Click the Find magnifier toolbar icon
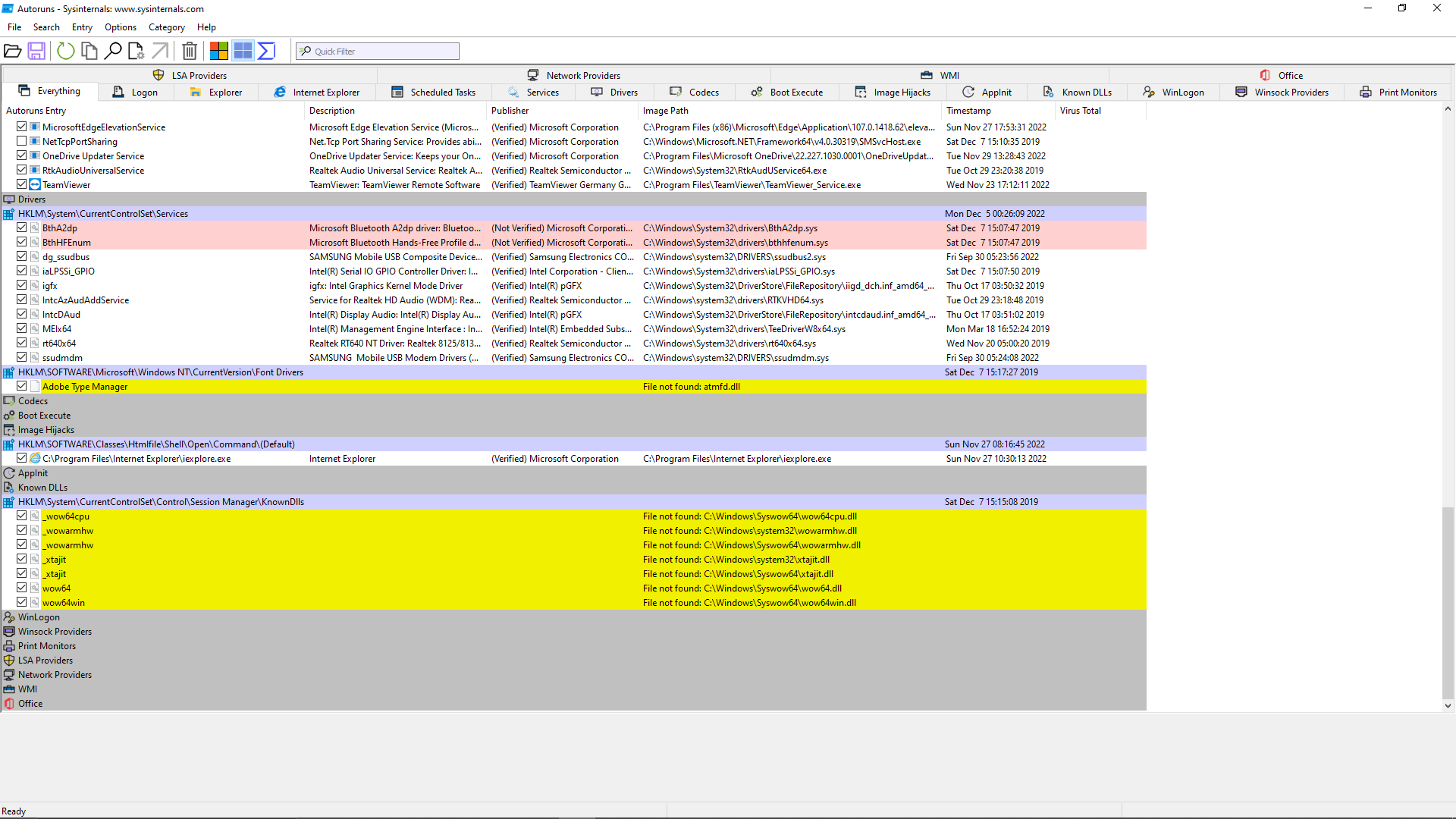The image size is (1456, 819). 113,51
